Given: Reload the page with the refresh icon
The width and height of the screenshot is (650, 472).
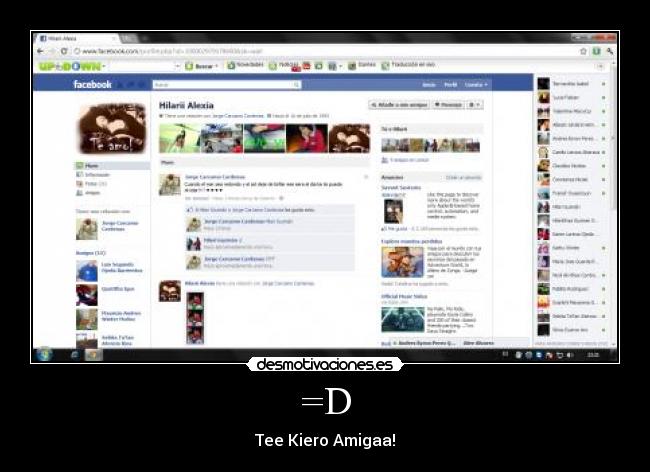Looking at the screenshot, I should click(x=63, y=50).
